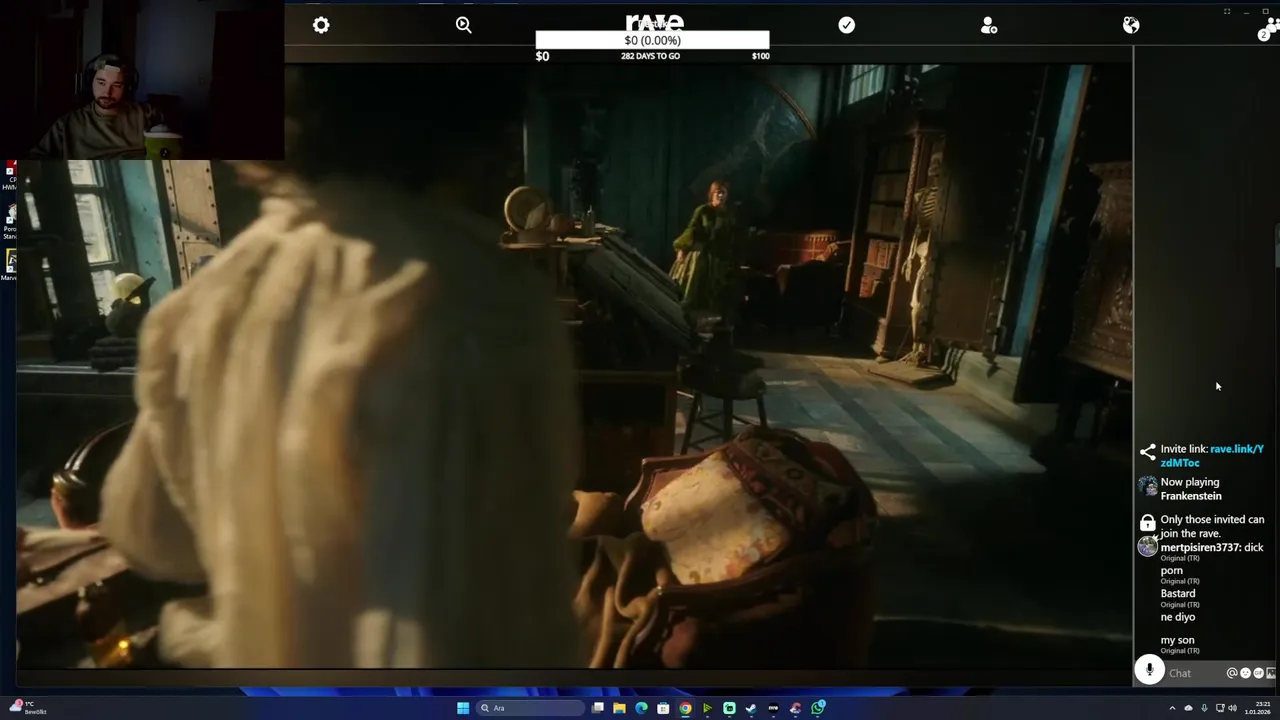Viewport: 1280px width, 720px height.
Task: Toggle the microphone button beside Chat
Action: (x=1150, y=671)
